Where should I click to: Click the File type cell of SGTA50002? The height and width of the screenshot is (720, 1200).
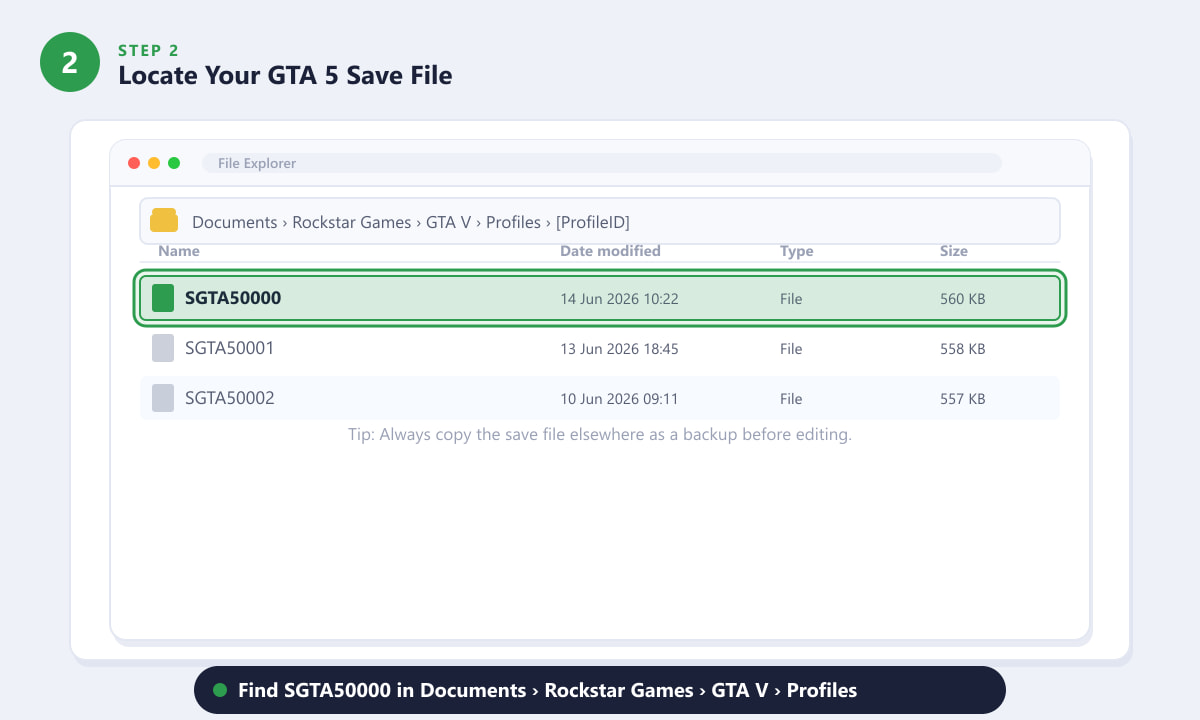pos(791,399)
